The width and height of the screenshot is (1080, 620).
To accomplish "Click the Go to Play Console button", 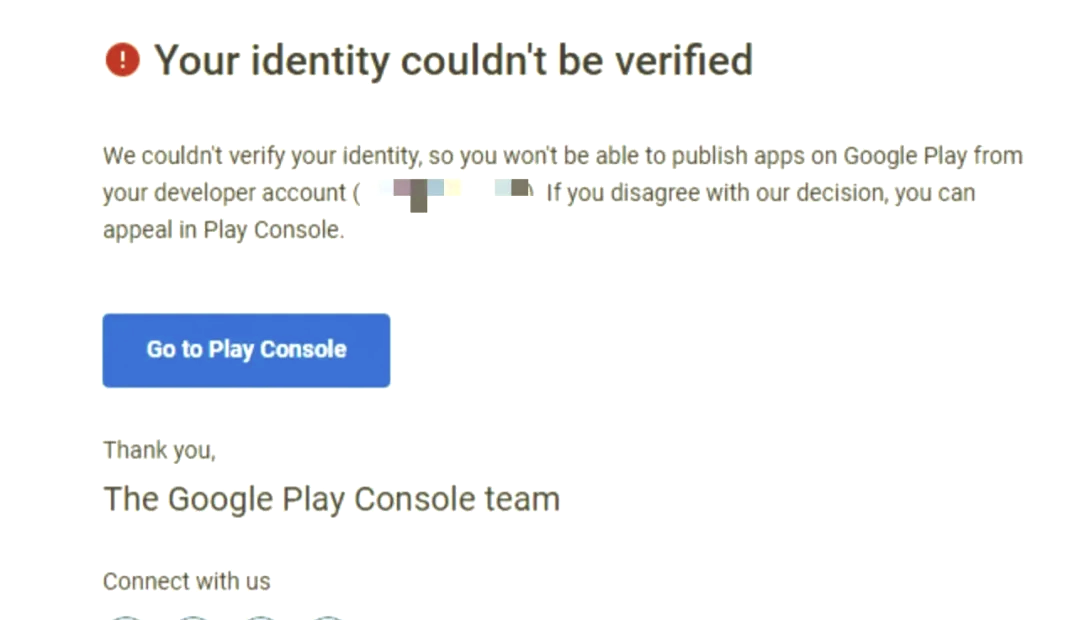I will (x=246, y=350).
